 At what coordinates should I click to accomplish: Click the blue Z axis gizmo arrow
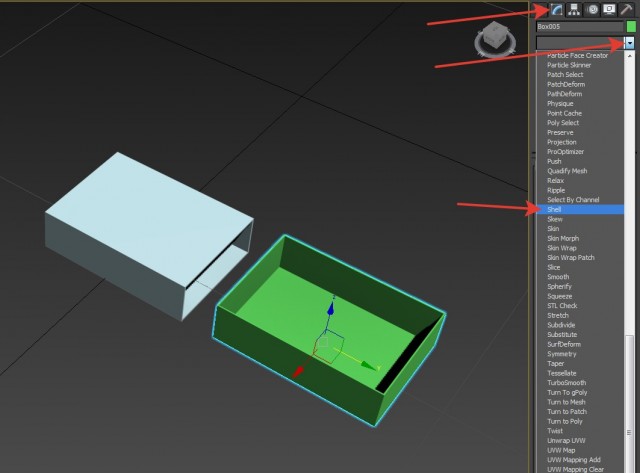click(330, 310)
